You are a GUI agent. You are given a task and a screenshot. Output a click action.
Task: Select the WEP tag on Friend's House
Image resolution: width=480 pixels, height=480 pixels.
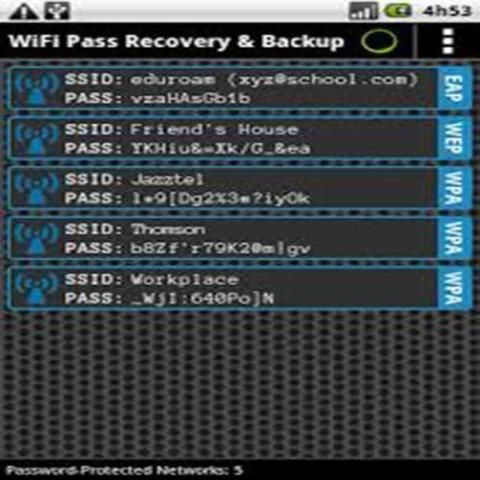(x=454, y=138)
